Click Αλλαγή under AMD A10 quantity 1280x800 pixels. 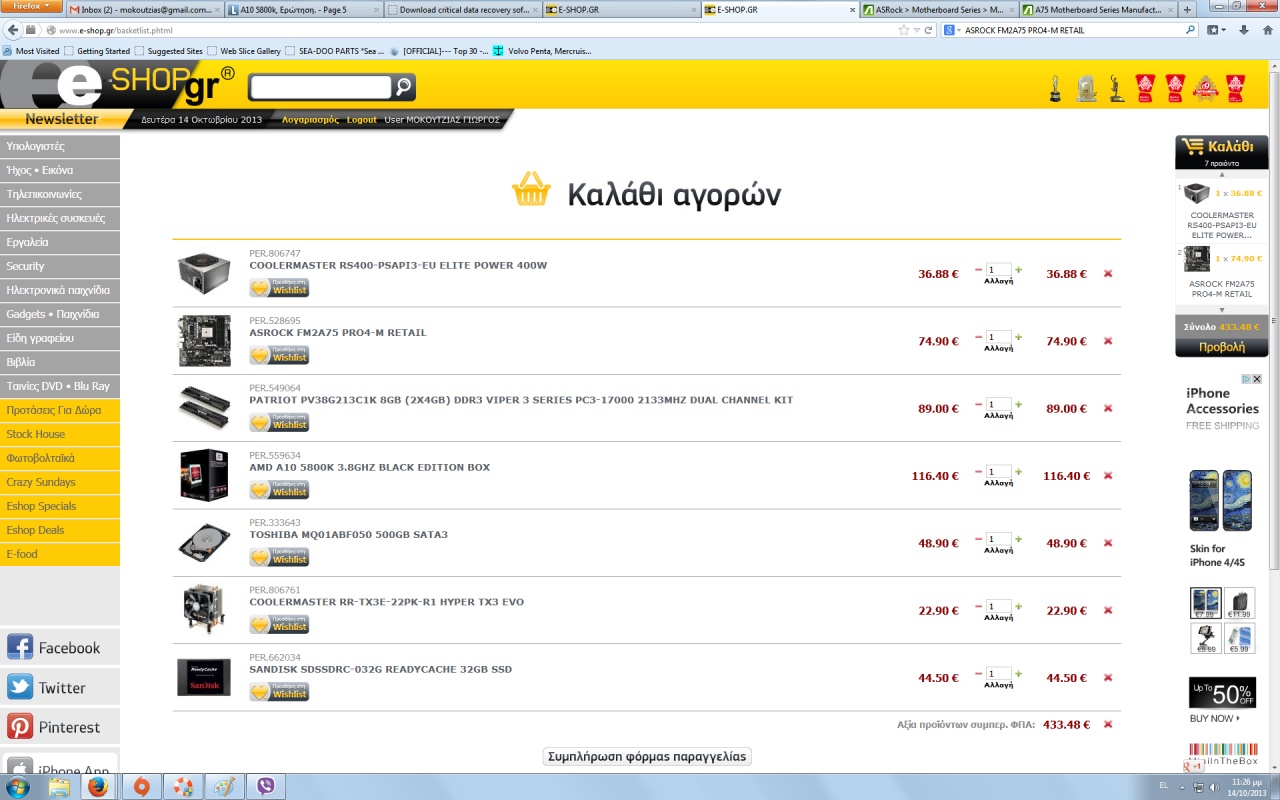coord(998,483)
